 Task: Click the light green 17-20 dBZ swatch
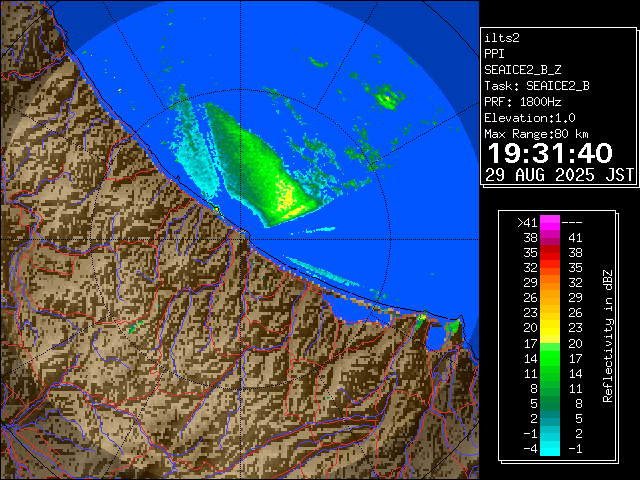[x=550, y=342]
